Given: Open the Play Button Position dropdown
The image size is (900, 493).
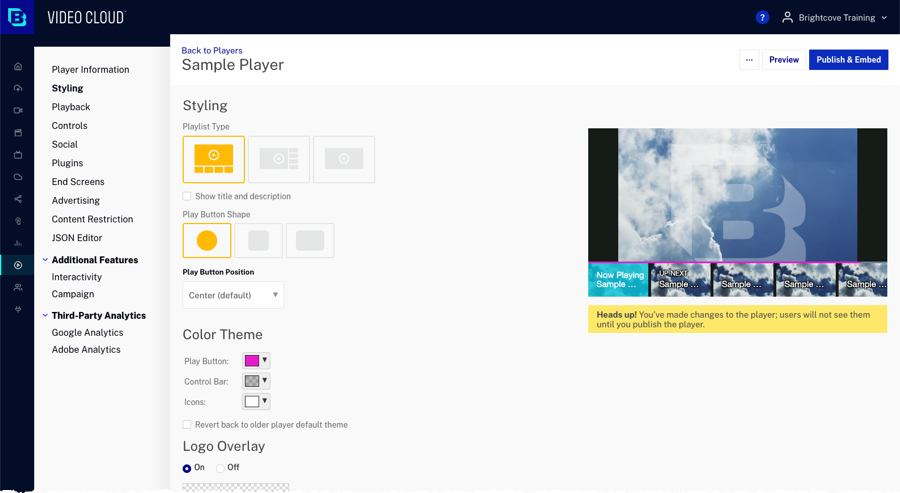Looking at the screenshot, I should [x=233, y=295].
